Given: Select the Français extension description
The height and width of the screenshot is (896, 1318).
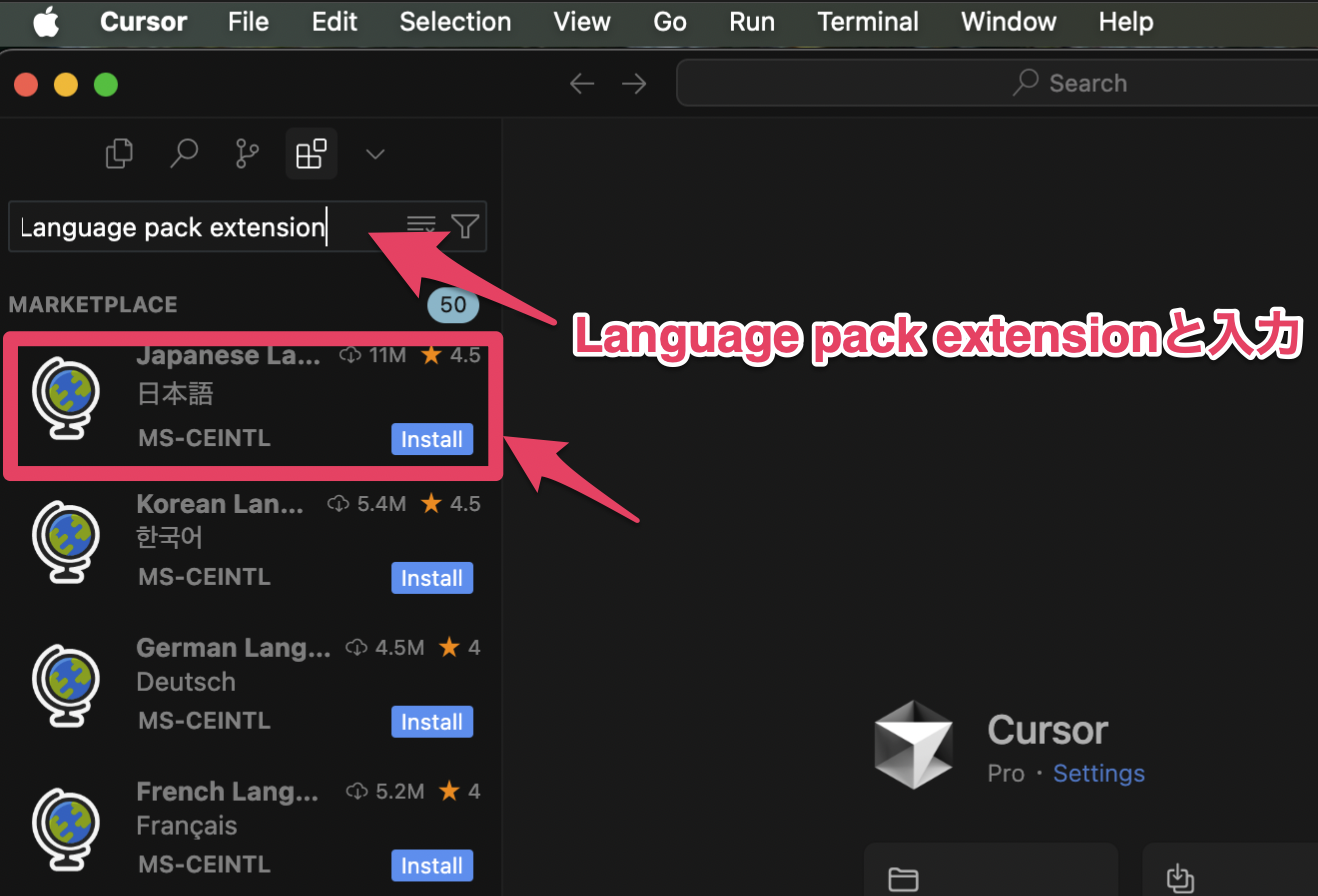Looking at the screenshot, I should click(187, 826).
